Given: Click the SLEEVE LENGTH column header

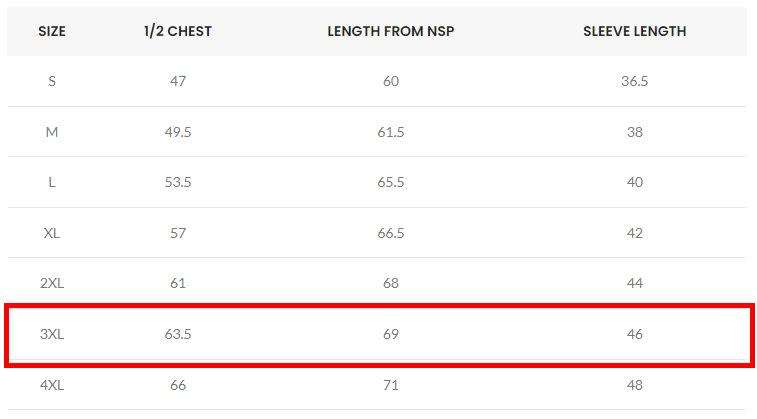Looking at the screenshot, I should [634, 31].
